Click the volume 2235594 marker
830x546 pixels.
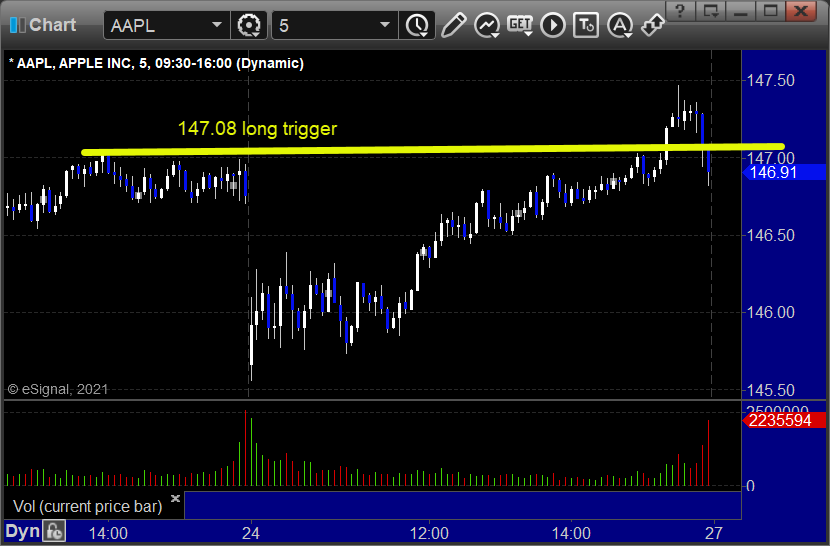click(x=783, y=420)
